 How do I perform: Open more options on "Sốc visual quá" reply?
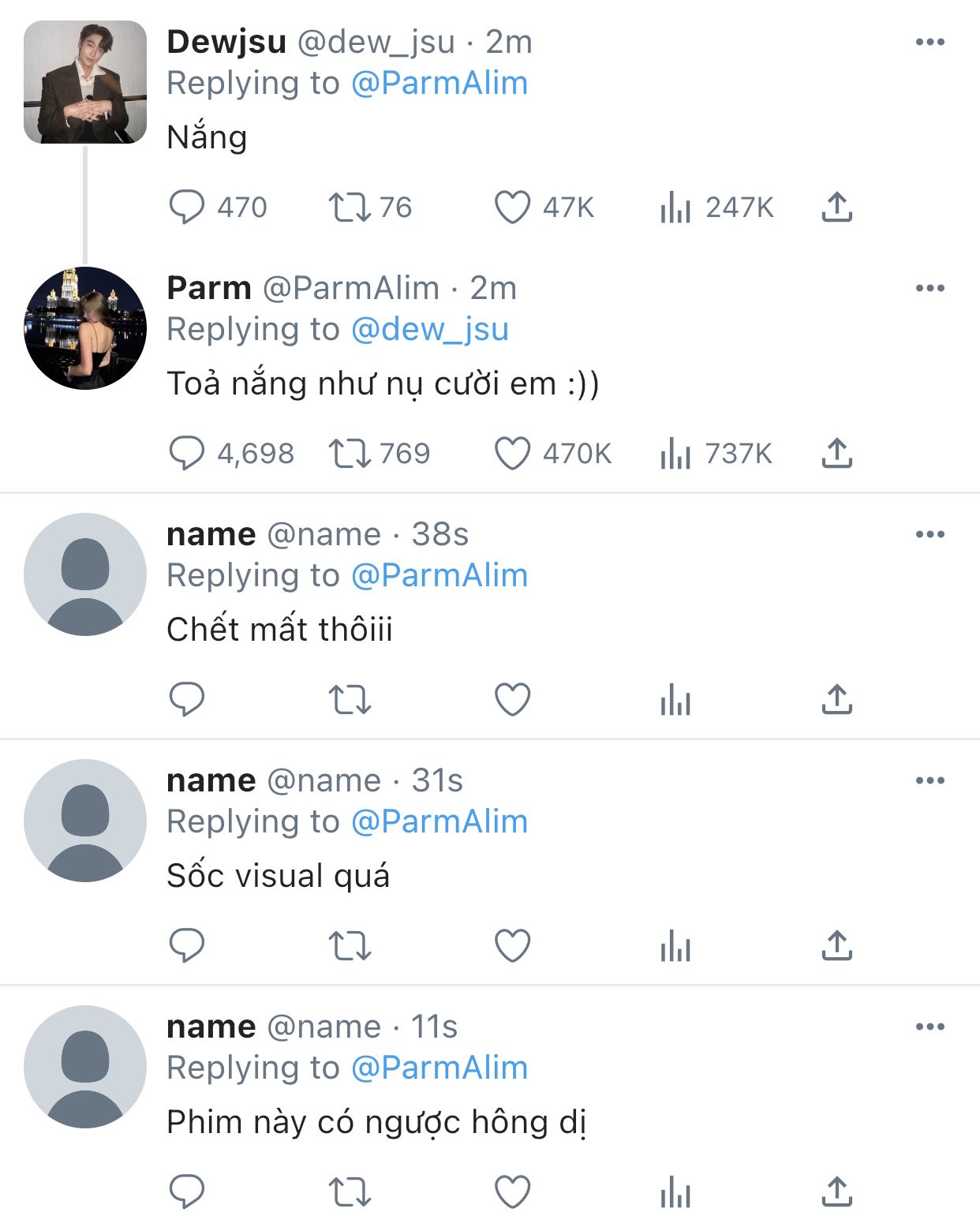coord(930,781)
